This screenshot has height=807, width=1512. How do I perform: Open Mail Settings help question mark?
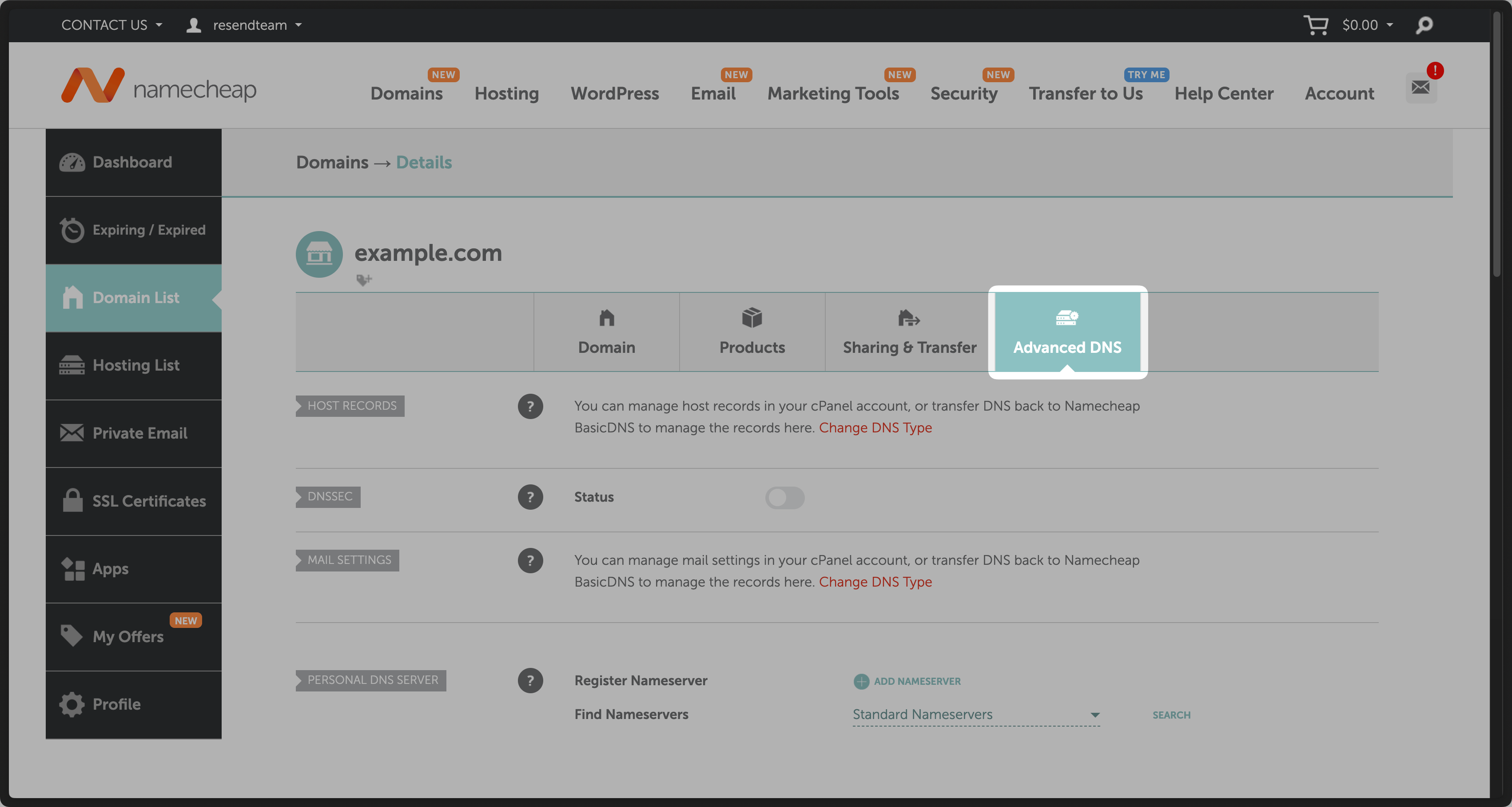click(530, 560)
